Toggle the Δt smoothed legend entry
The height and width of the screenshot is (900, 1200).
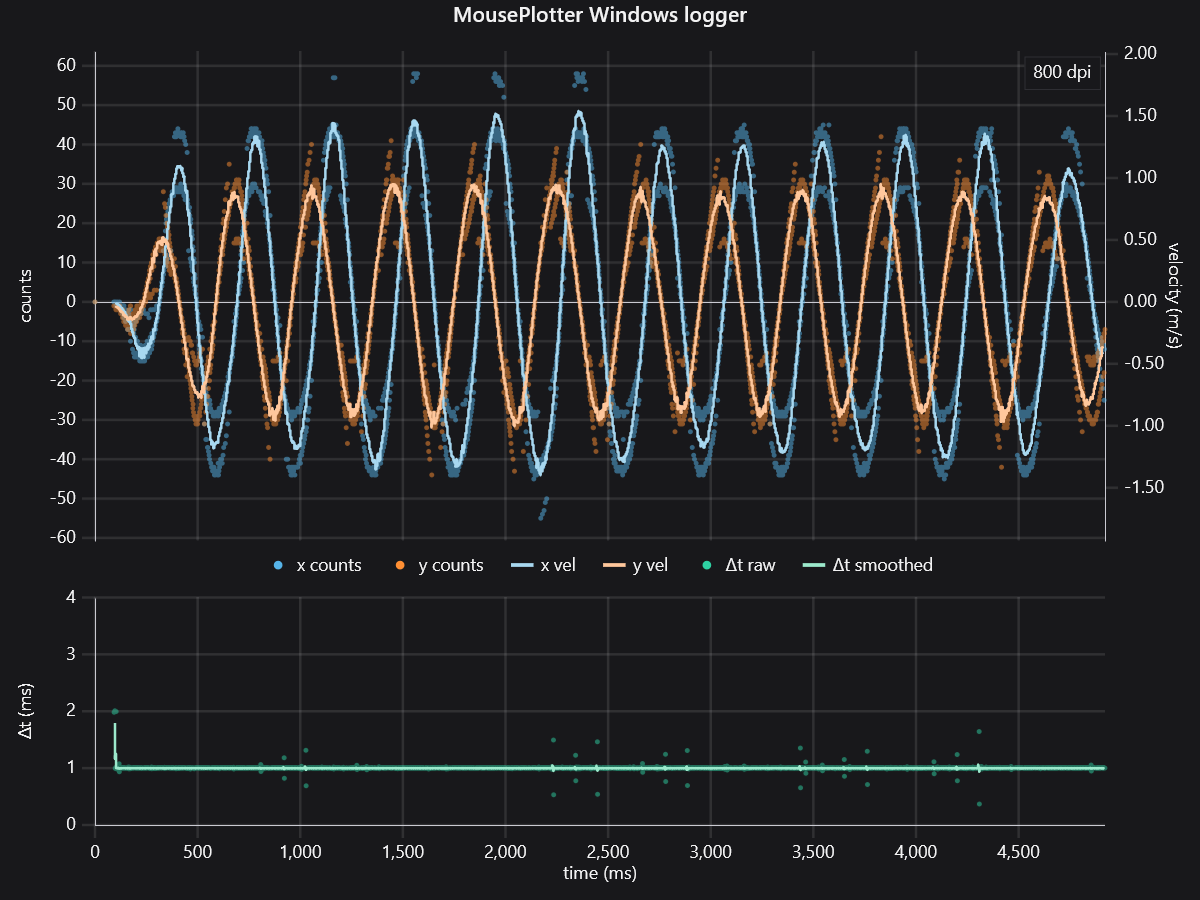869,565
